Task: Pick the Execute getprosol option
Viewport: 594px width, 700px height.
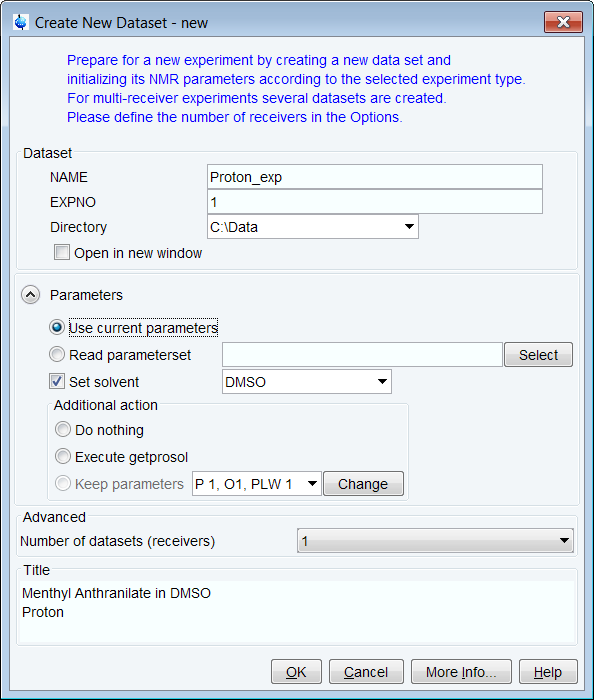Action: (62, 457)
